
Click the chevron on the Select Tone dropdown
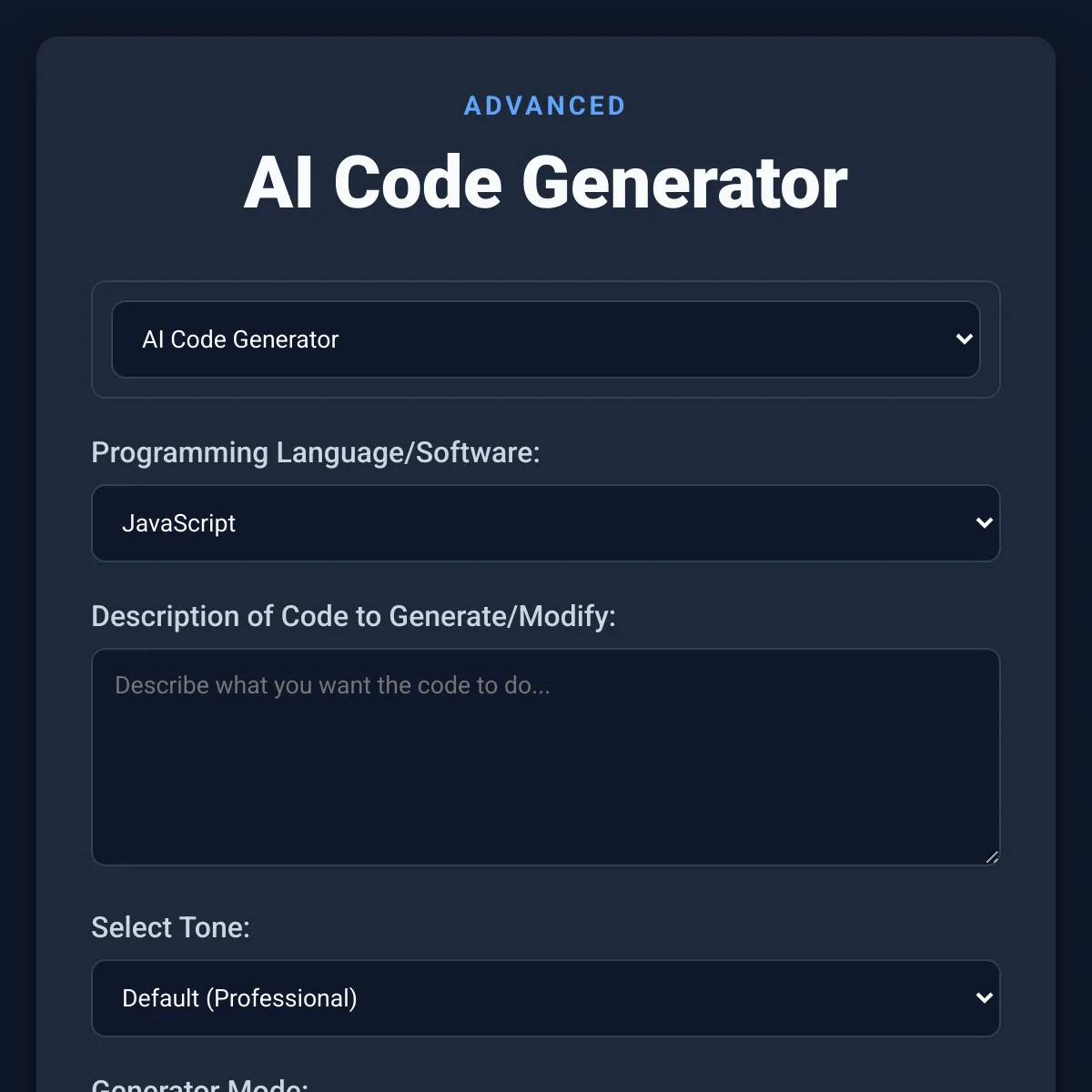985,998
